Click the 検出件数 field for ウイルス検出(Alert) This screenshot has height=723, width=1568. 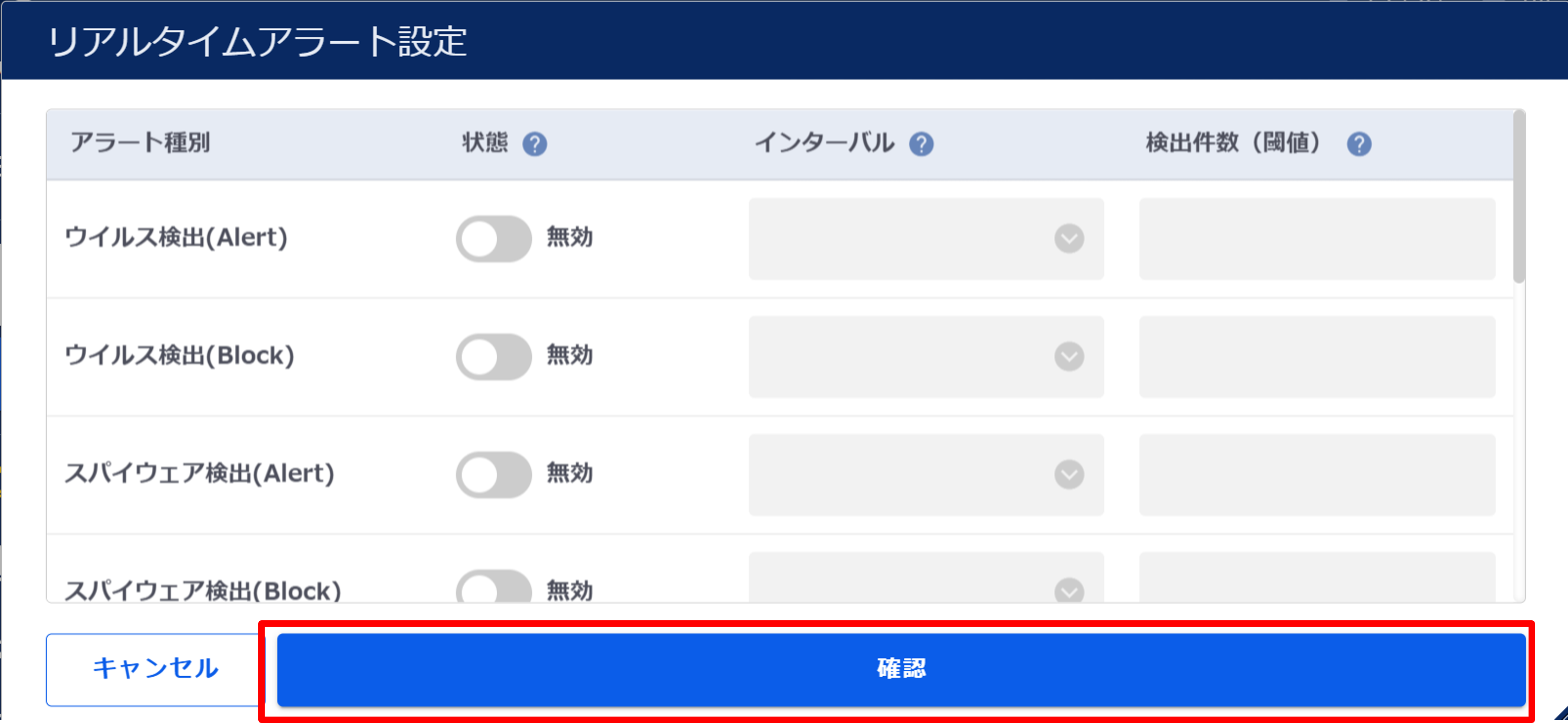tap(1317, 238)
